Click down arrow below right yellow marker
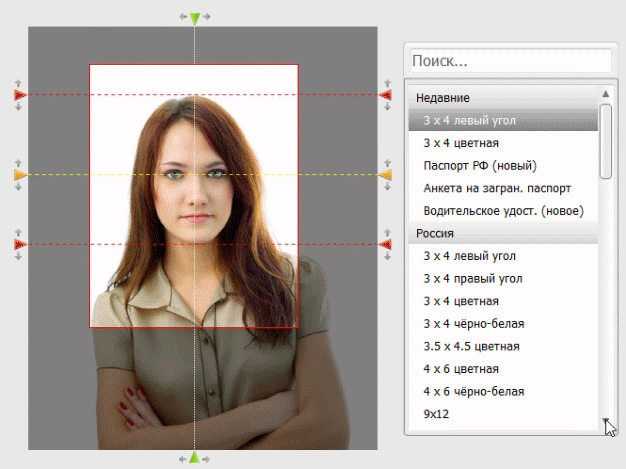This screenshot has width=626, height=469. click(x=387, y=186)
